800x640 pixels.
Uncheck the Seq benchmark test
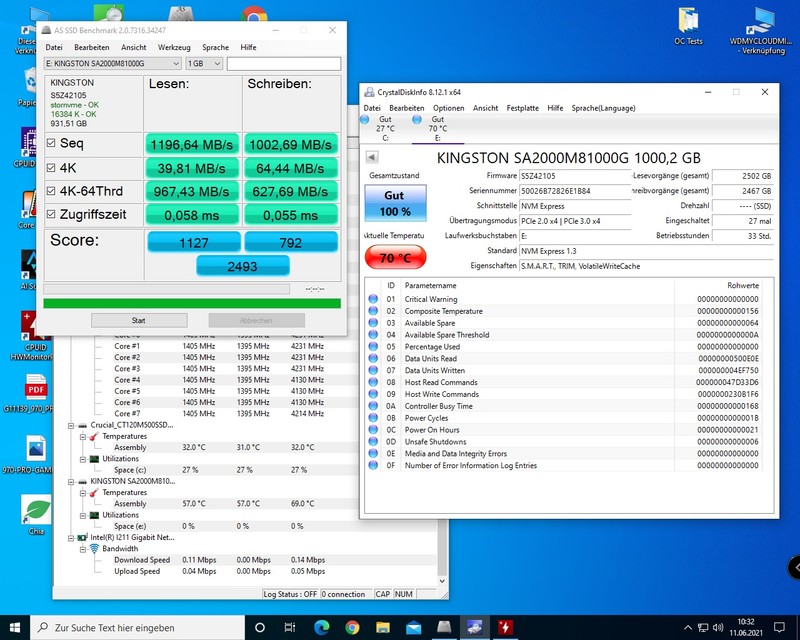[52, 144]
